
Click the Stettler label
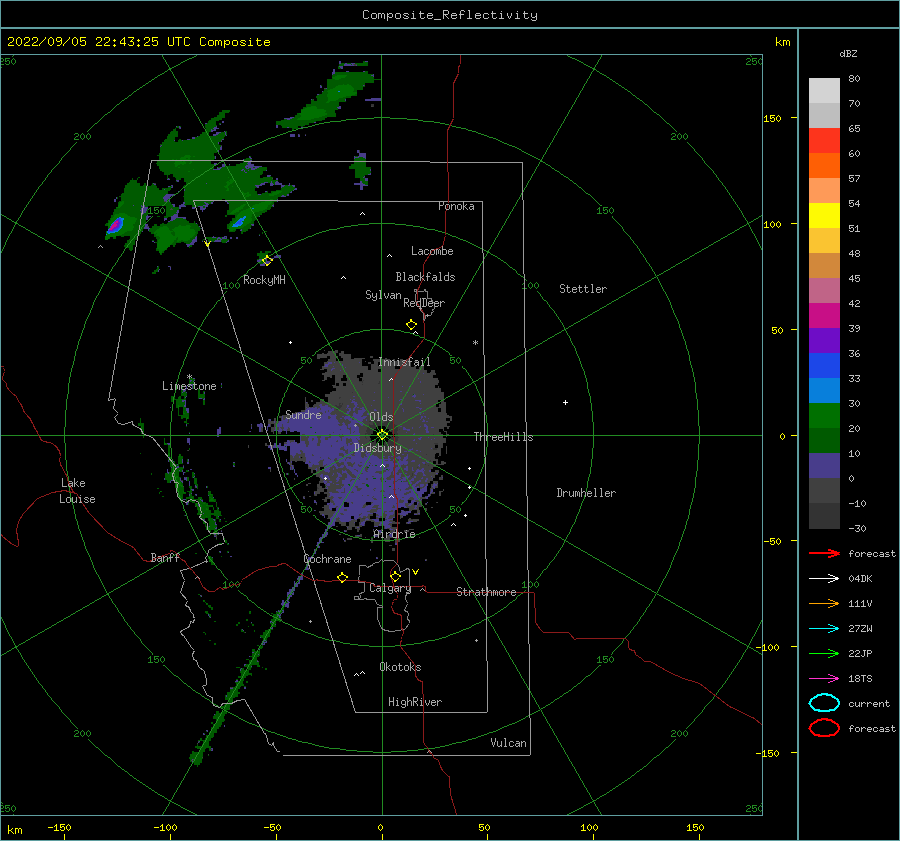pos(583,289)
